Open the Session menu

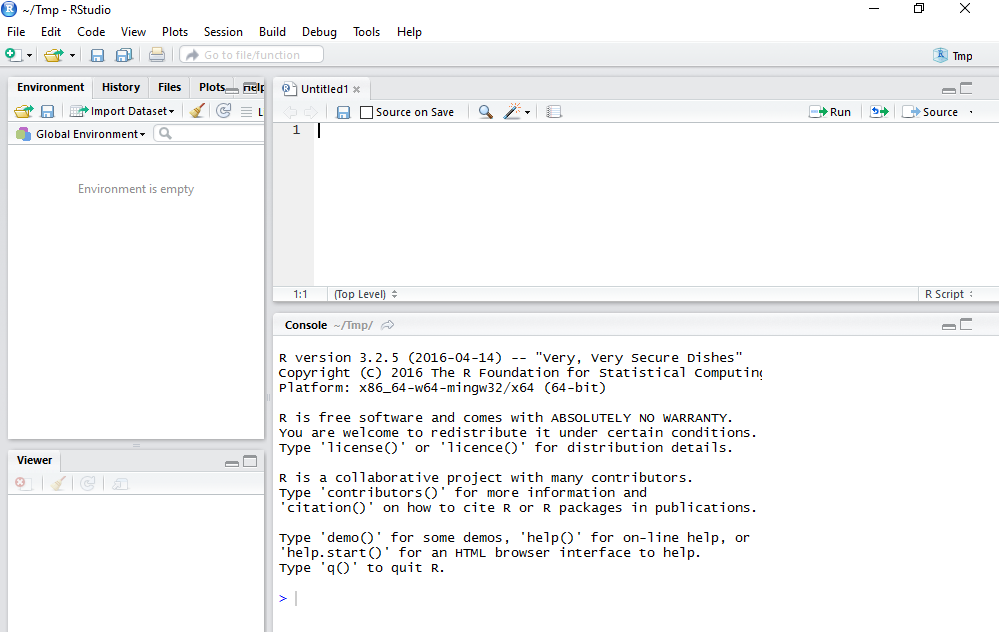pyautogui.click(x=223, y=32)
